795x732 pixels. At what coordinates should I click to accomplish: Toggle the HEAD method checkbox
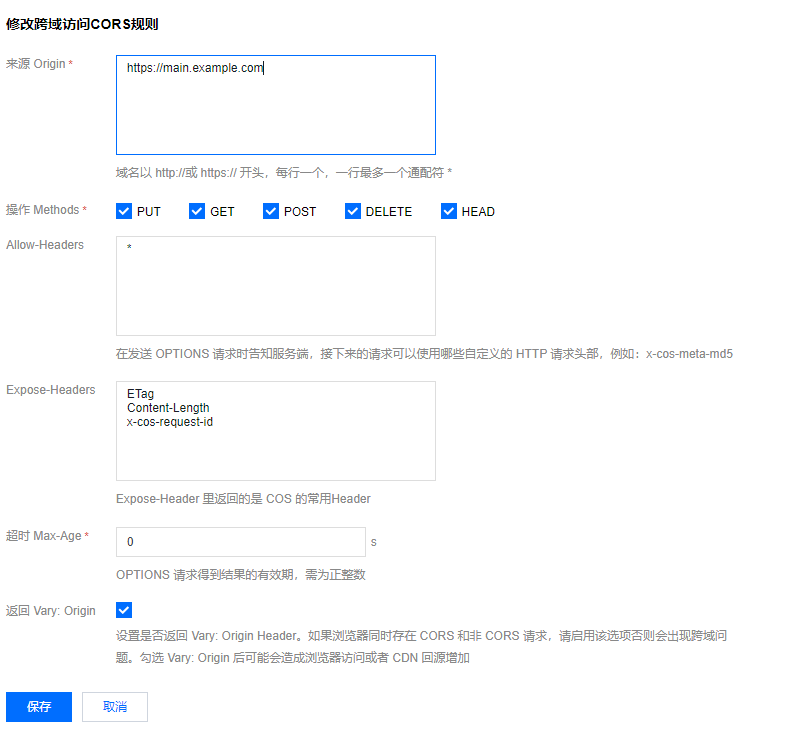coord(449,211)
